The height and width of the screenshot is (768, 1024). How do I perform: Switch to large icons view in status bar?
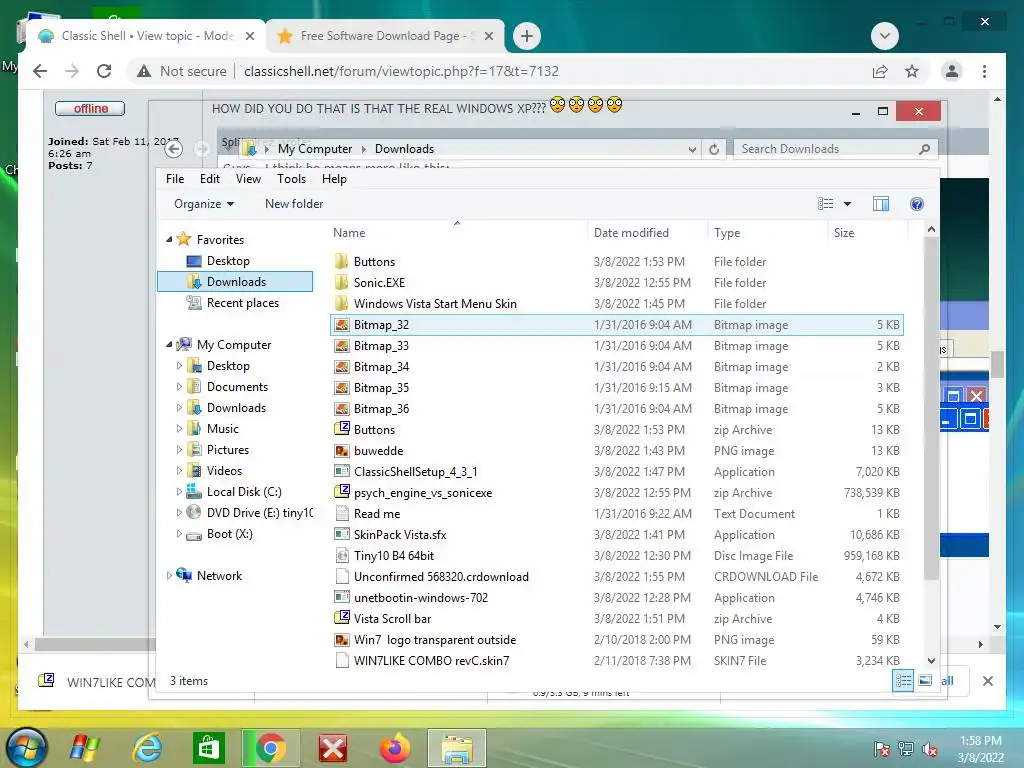(925, 681)
